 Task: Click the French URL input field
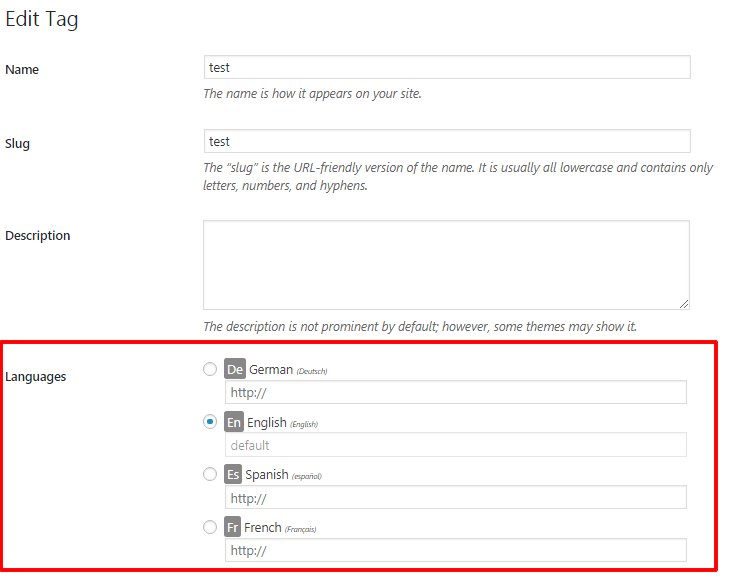coord(456,550)
